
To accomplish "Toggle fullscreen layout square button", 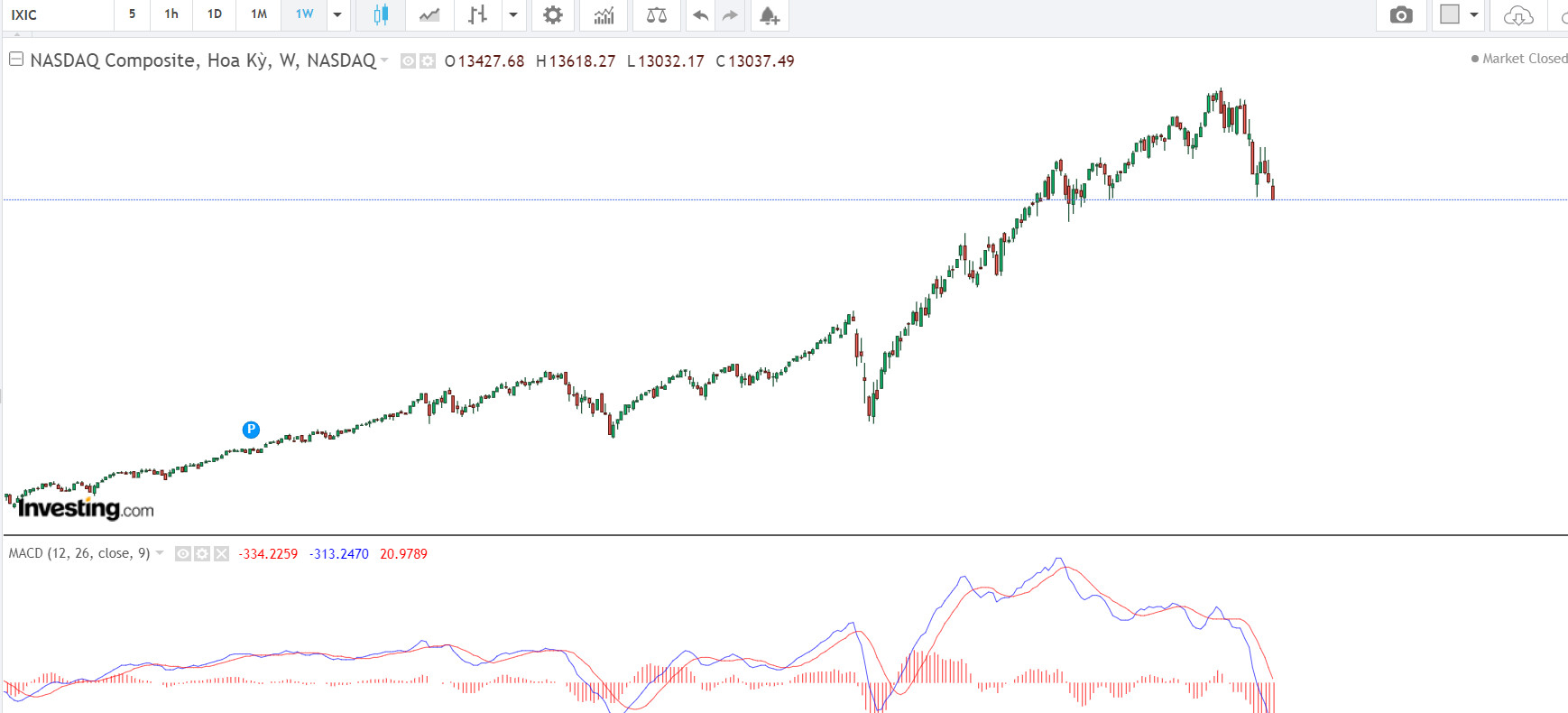I will [x=1450, y=14].
